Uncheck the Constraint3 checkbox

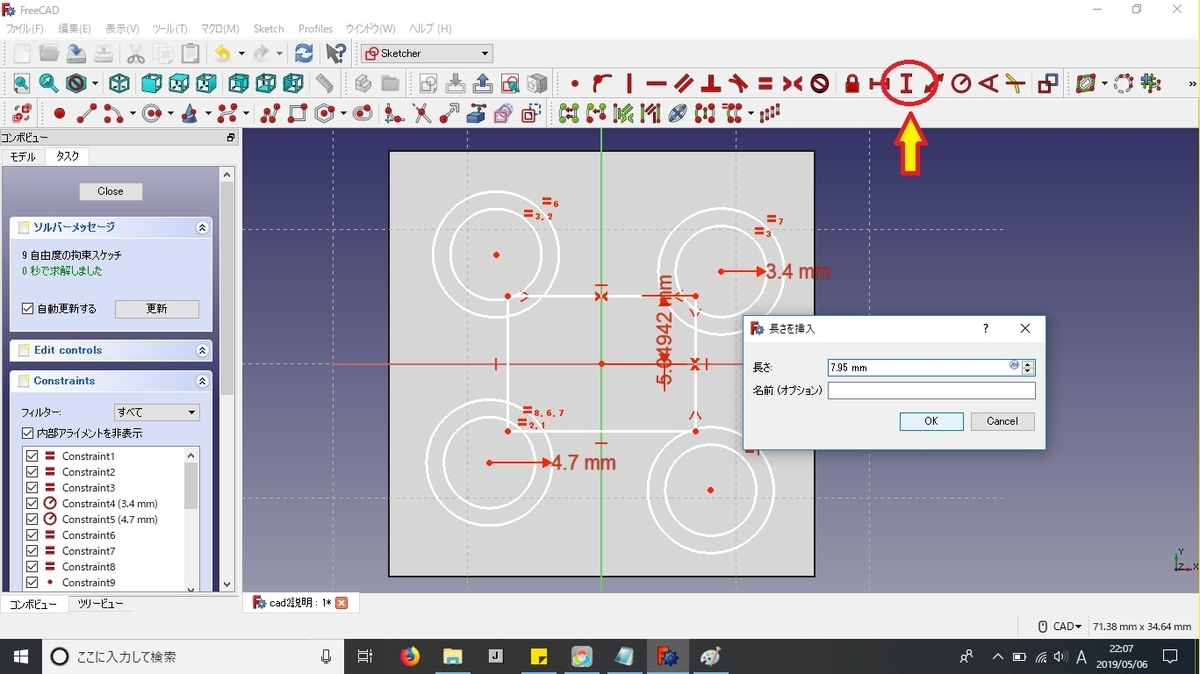tap(32, 488)
